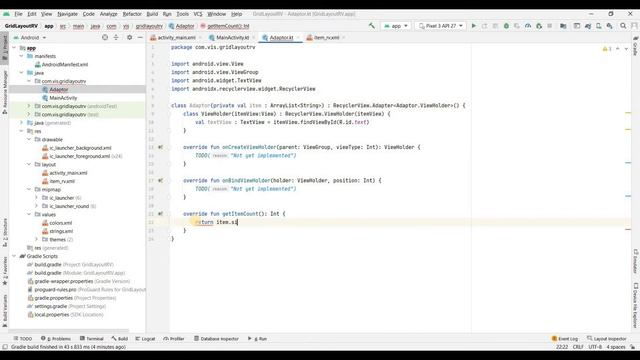This screenshot has height=360, width=640.
Task: Click the gridlayoutrv breadcrumb in navigation bar
Action: [x=149, y=26]
